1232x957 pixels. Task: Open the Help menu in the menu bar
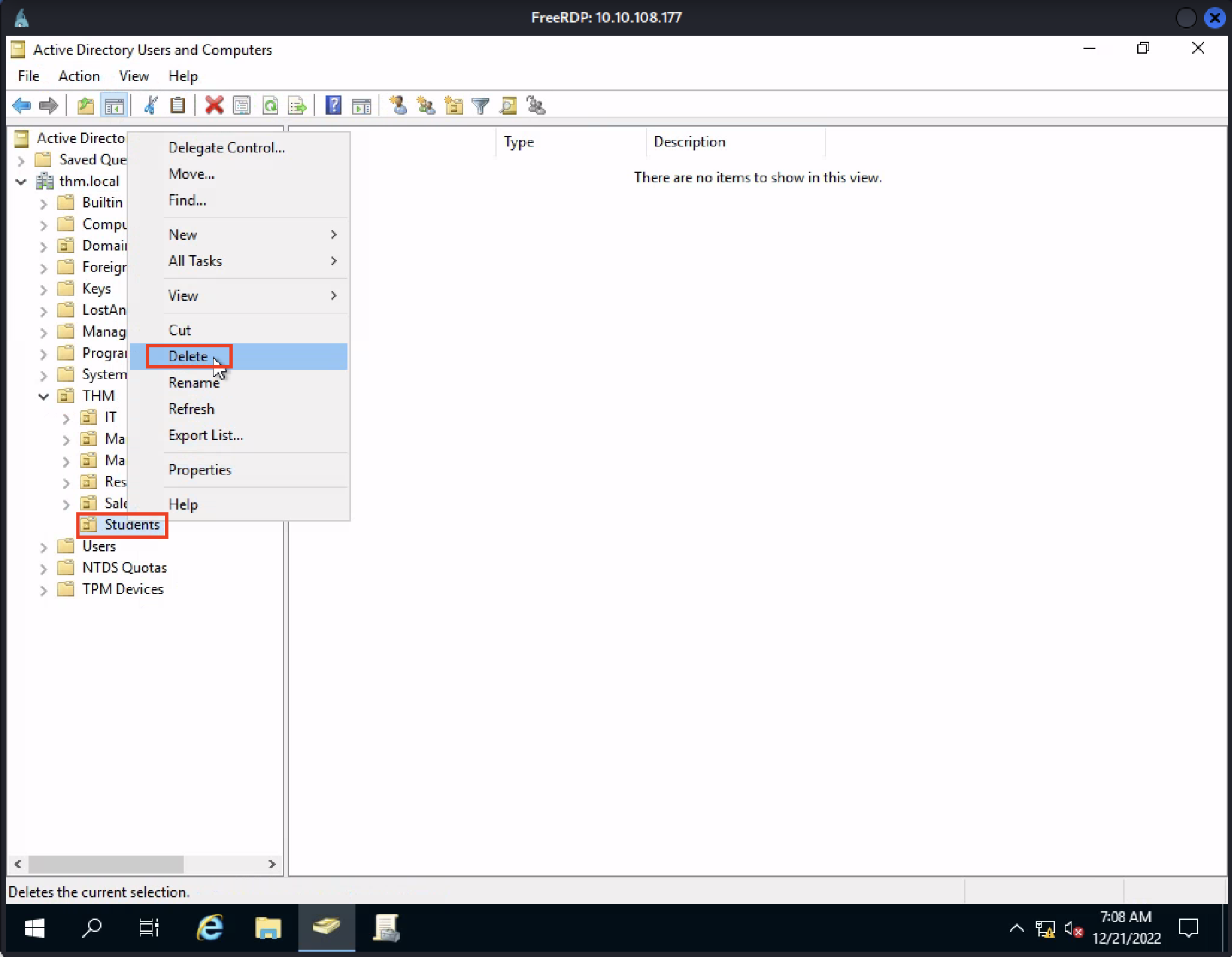pyautogui.click(x=183, y=76)
